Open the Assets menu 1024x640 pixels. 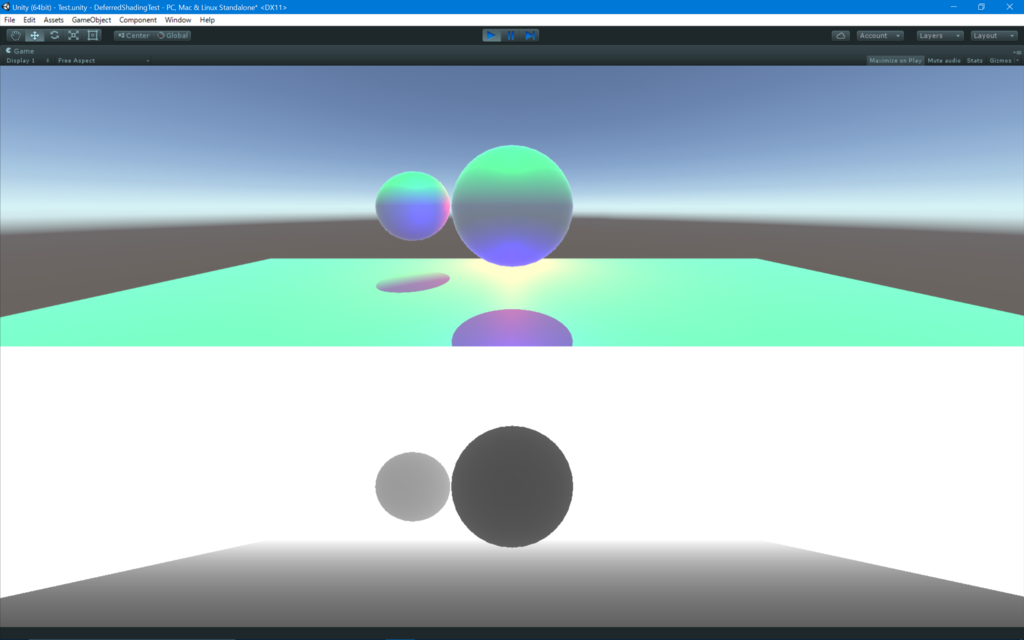pyautogui.click(x=54, y=20)
